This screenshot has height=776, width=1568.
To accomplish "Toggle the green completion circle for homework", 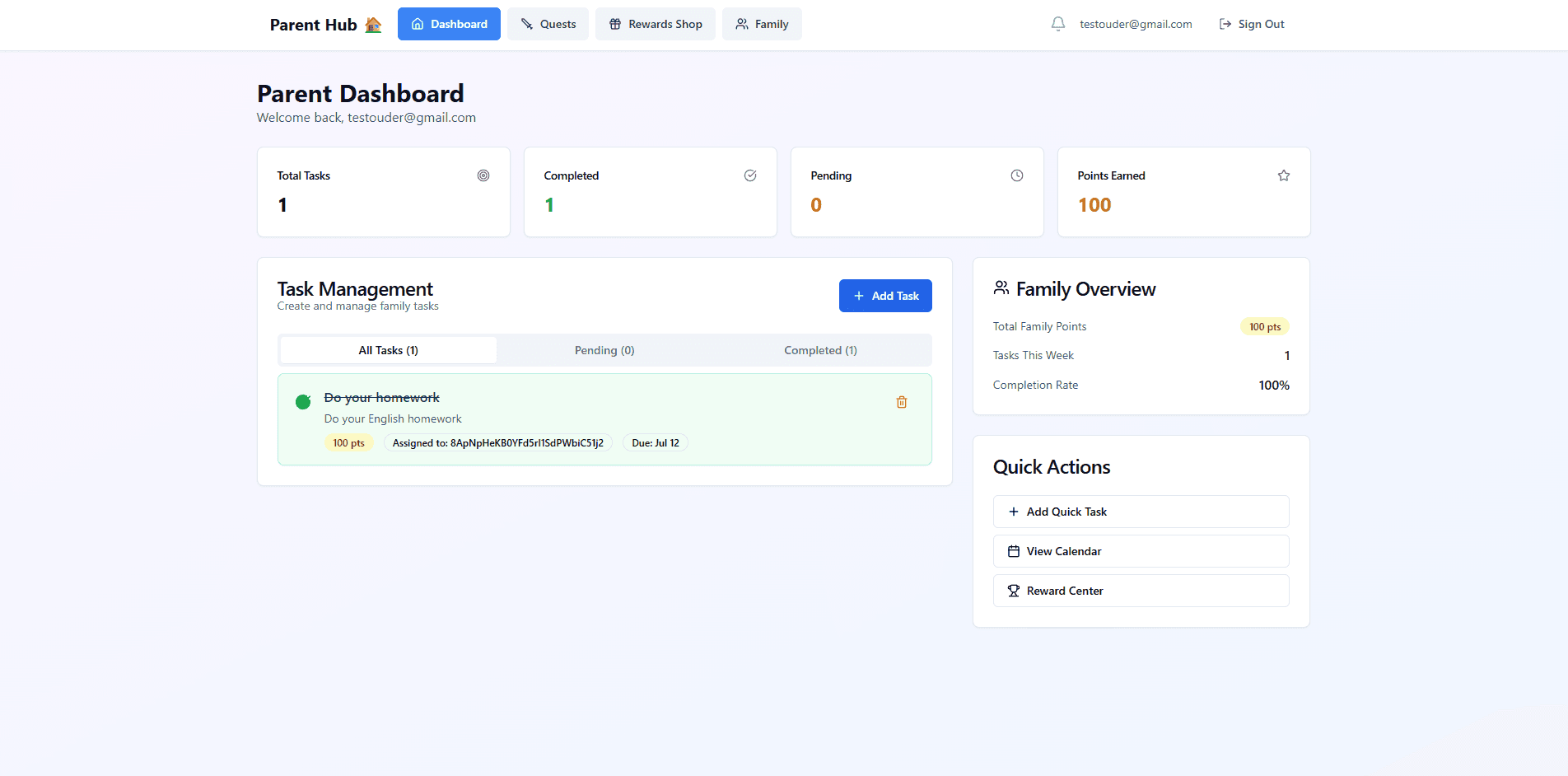I will click(x=303, y=402).
